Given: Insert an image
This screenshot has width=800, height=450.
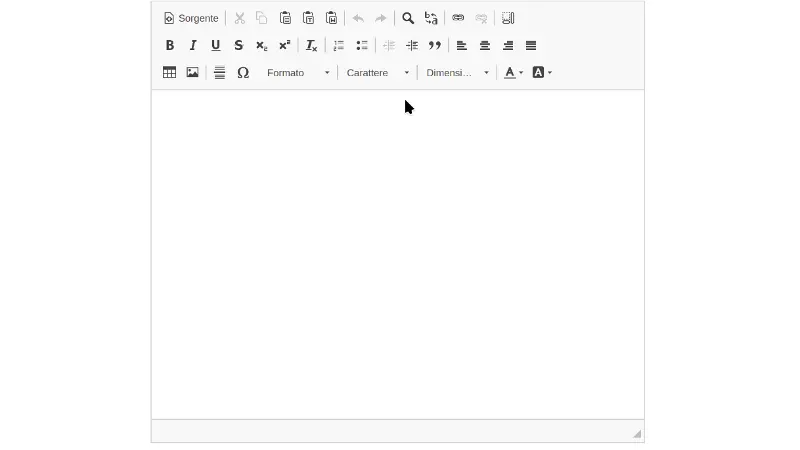Looking at the screenshot, I should (x=192, y=72).
